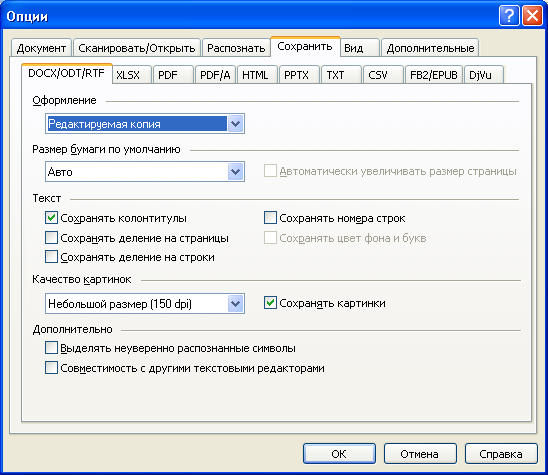Switch to the Распознать tab
548x475 pixels.
236,48
